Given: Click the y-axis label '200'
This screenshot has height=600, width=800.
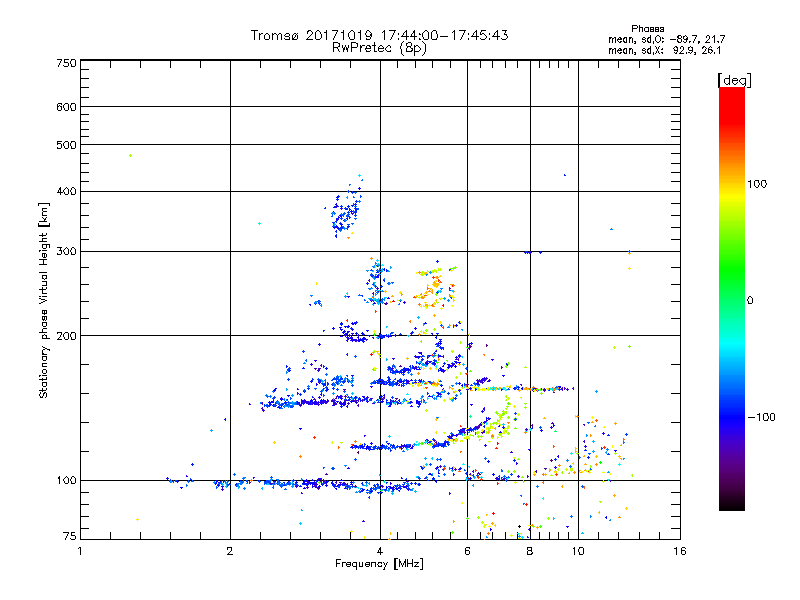Looking at the screenshot, I should (x=66, y=336).
